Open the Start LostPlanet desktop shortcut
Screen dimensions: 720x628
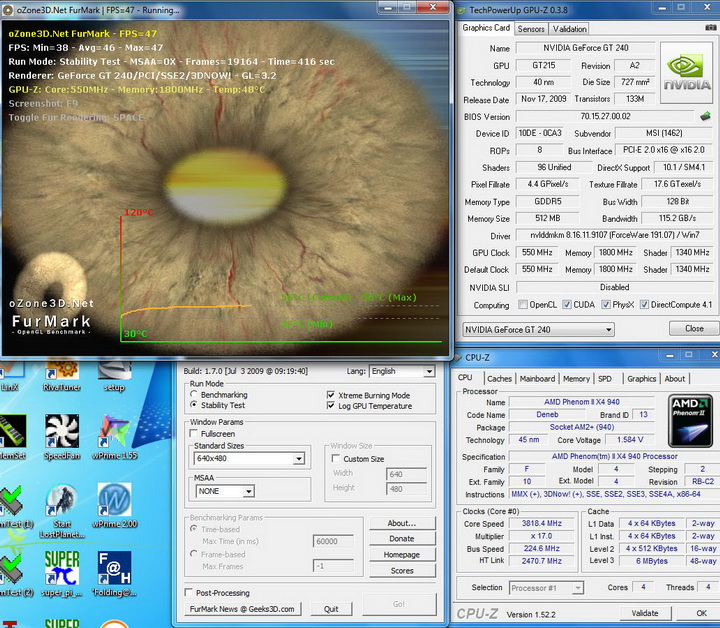coord(62,510)
